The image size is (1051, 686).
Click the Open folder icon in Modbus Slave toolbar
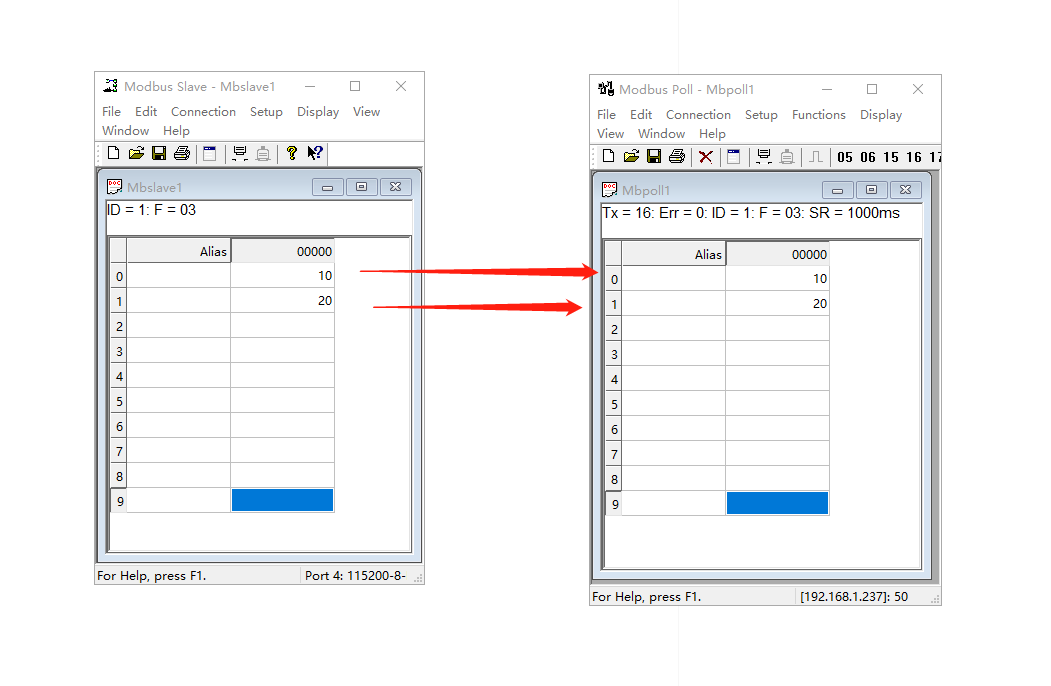tap(136, 153)
